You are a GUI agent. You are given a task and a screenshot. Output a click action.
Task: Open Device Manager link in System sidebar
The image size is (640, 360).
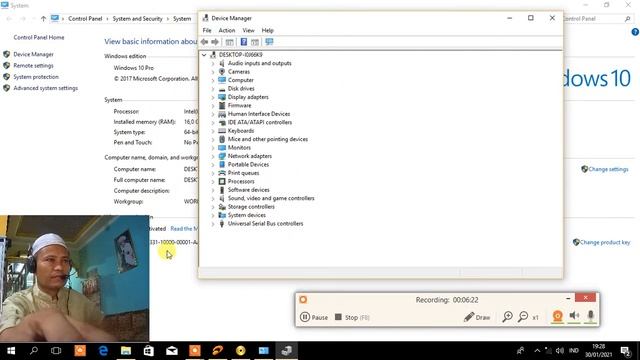[x=33, y=54]
